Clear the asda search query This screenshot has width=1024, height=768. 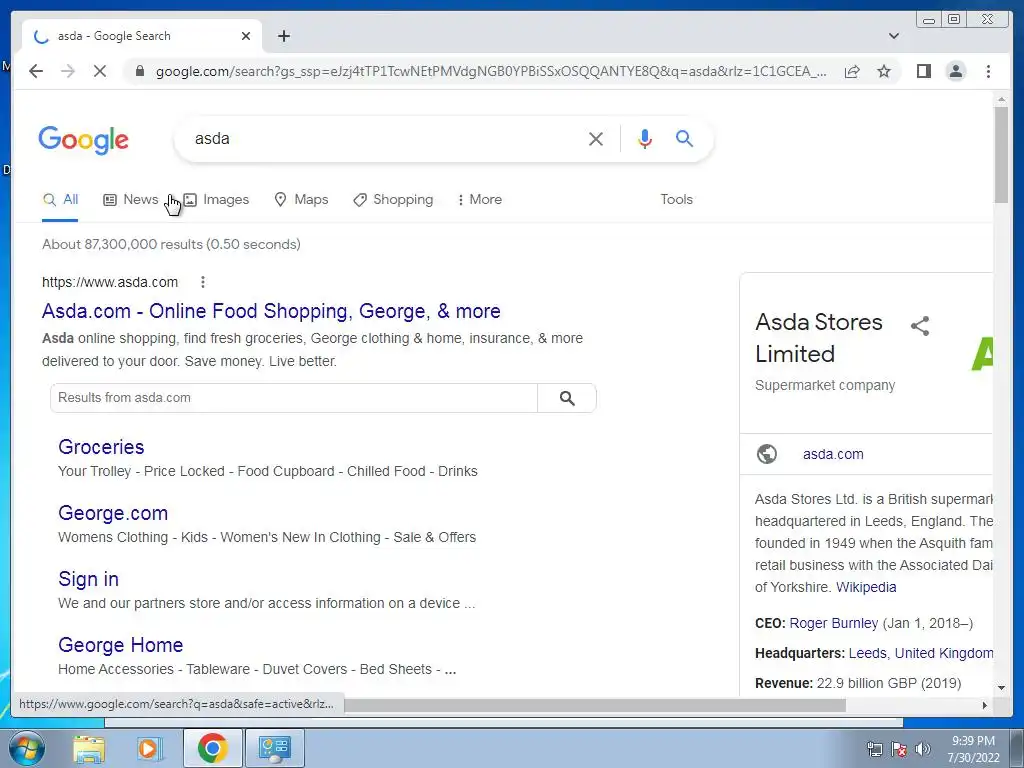pyautogui.click(x=596, y=138)
